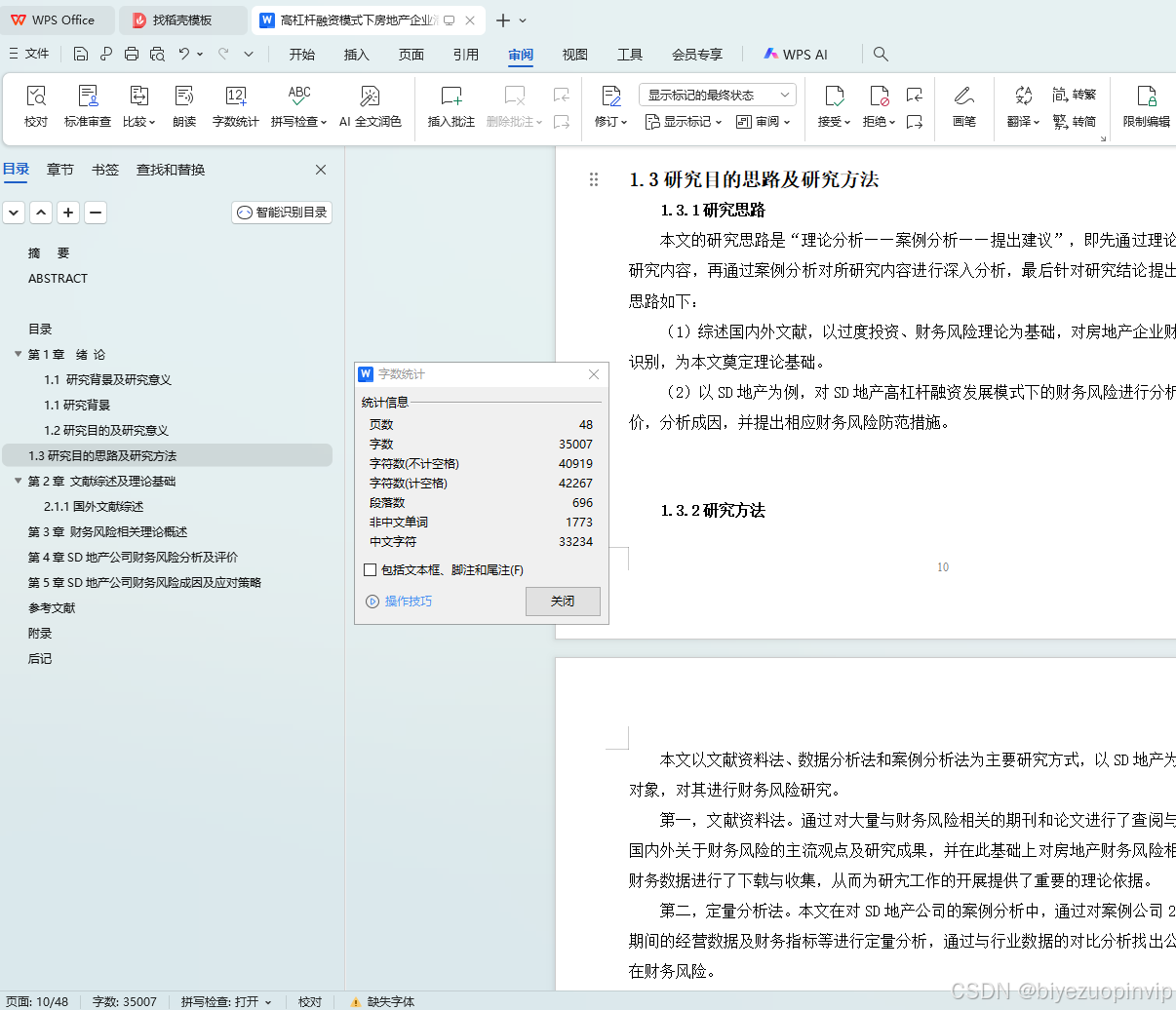Toggle 包括文本框、脚注和尾注 checkbox

coord(370,570)
